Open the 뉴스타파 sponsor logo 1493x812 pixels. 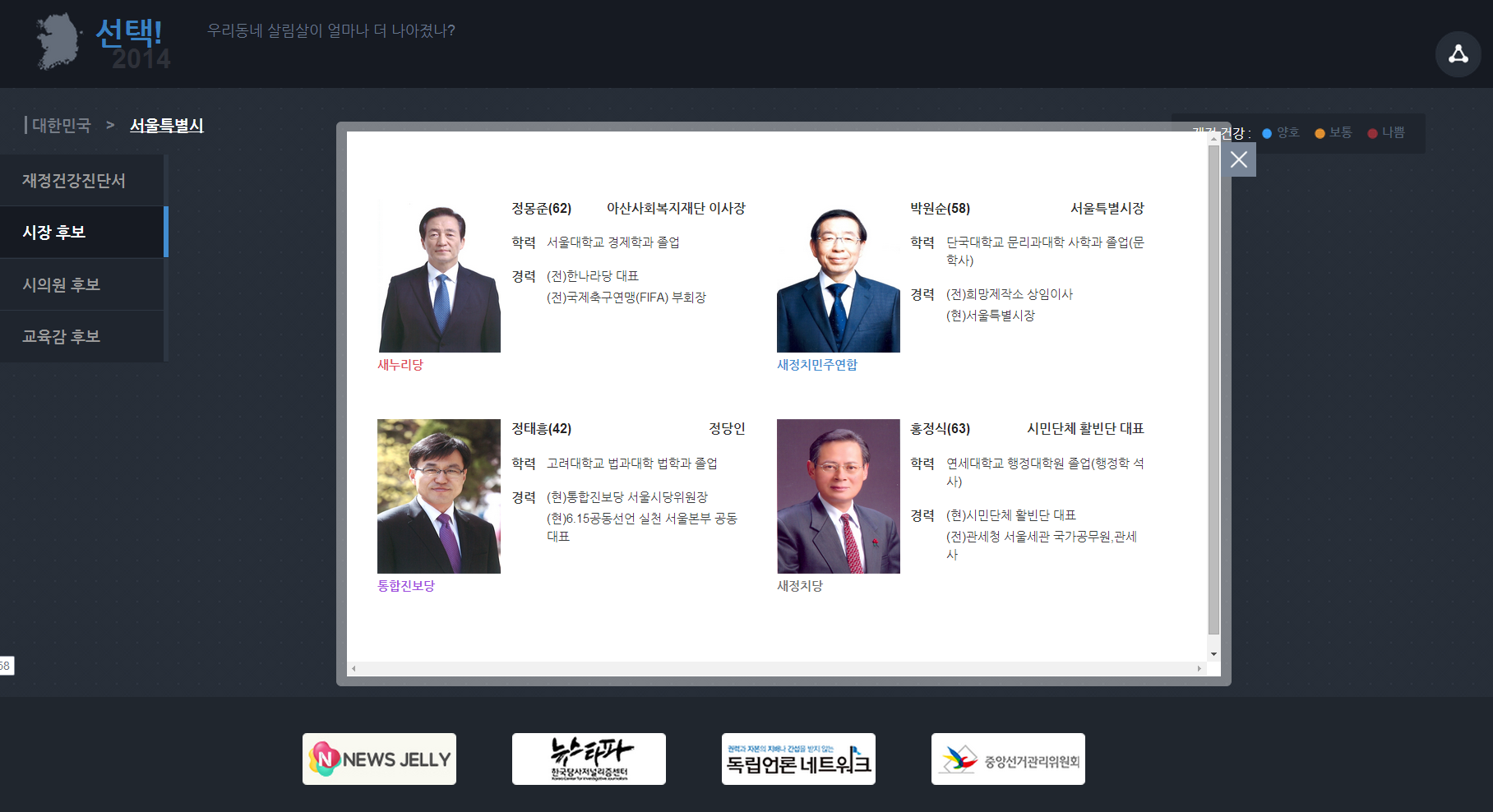(589, 759)
